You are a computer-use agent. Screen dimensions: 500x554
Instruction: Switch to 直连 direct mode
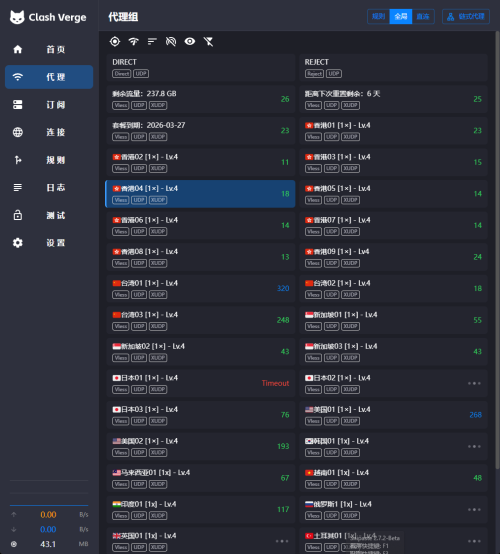[x=423, y=17]
